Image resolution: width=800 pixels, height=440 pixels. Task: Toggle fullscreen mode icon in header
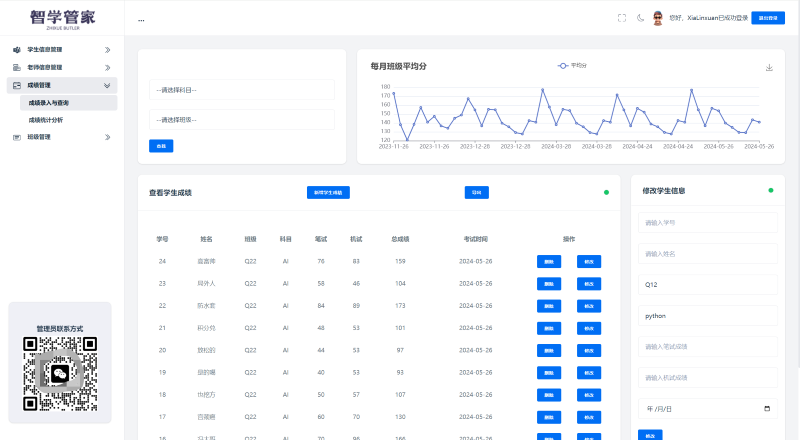tap(622, 18)
